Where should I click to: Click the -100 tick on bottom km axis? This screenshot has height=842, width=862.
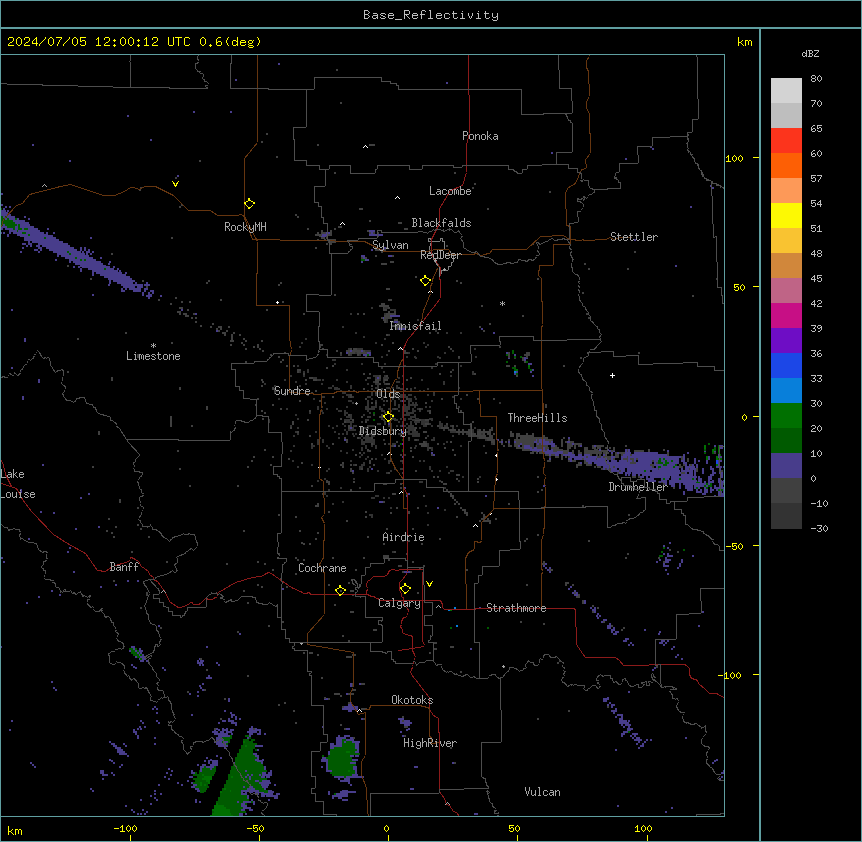125,828
